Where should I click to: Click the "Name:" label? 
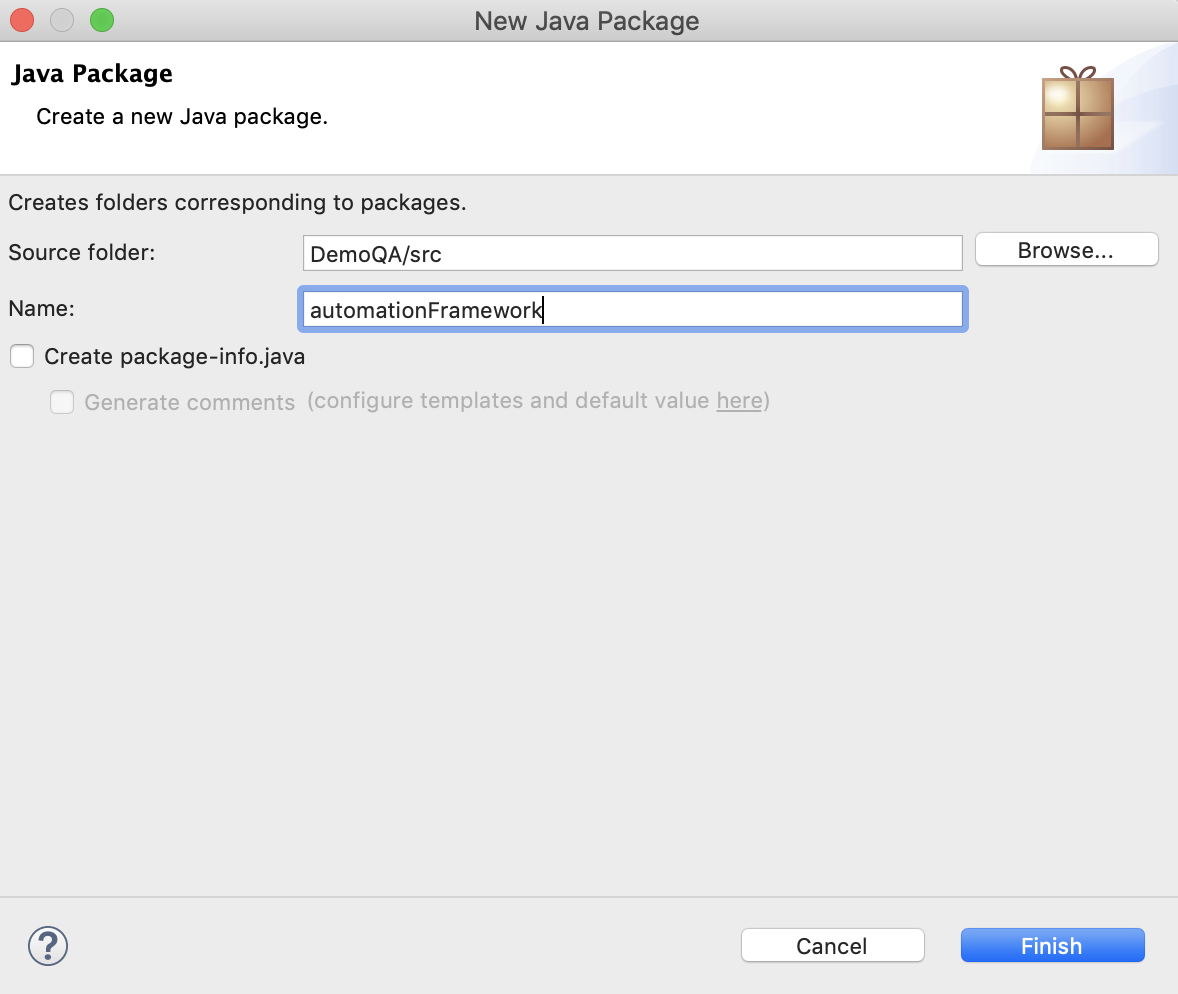click(41, 309)
